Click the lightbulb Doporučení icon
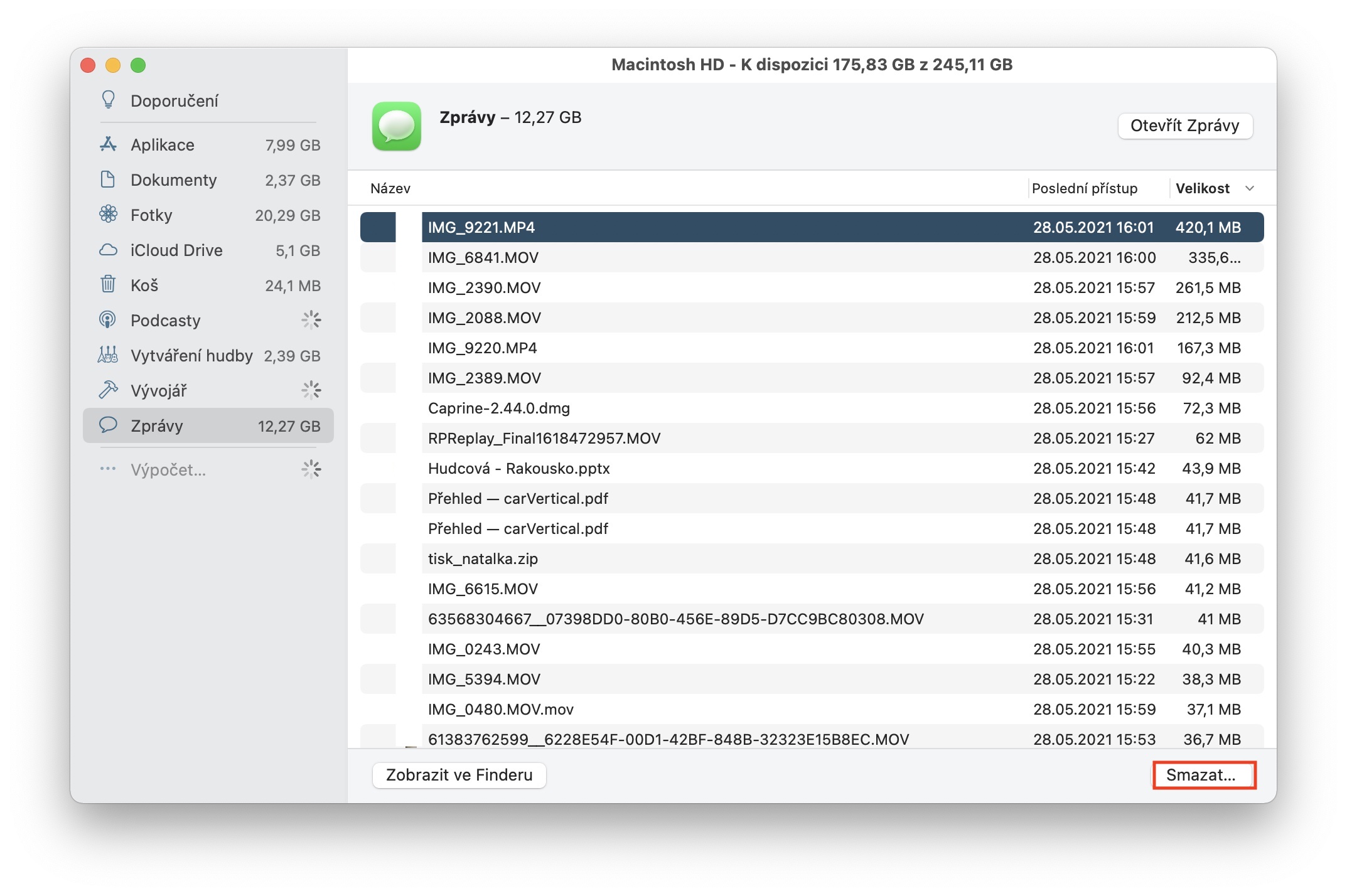This screenshot has width=1347, height=896. pos(108,100)
